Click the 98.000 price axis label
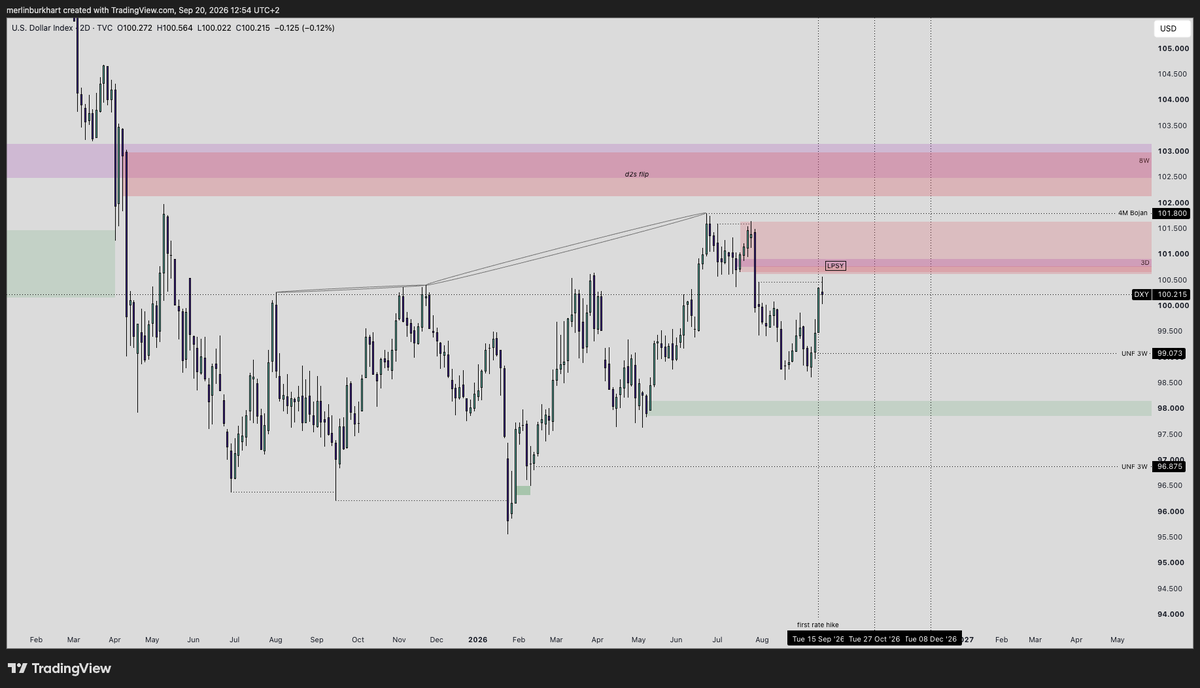This screenshot has width=1200, height=688. tap(1173, 408)
